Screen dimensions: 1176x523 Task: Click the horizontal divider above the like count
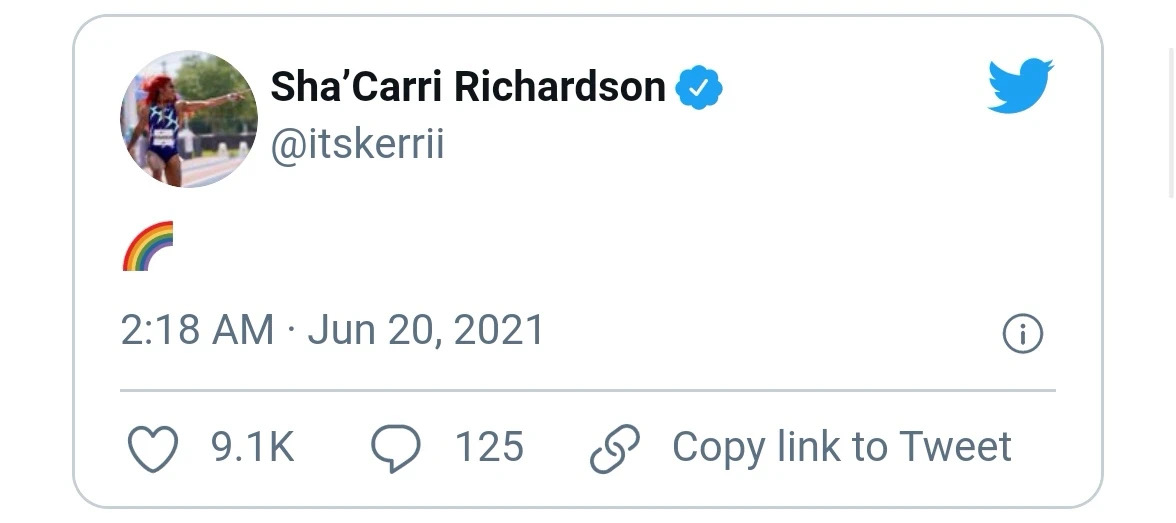(588, 390)
